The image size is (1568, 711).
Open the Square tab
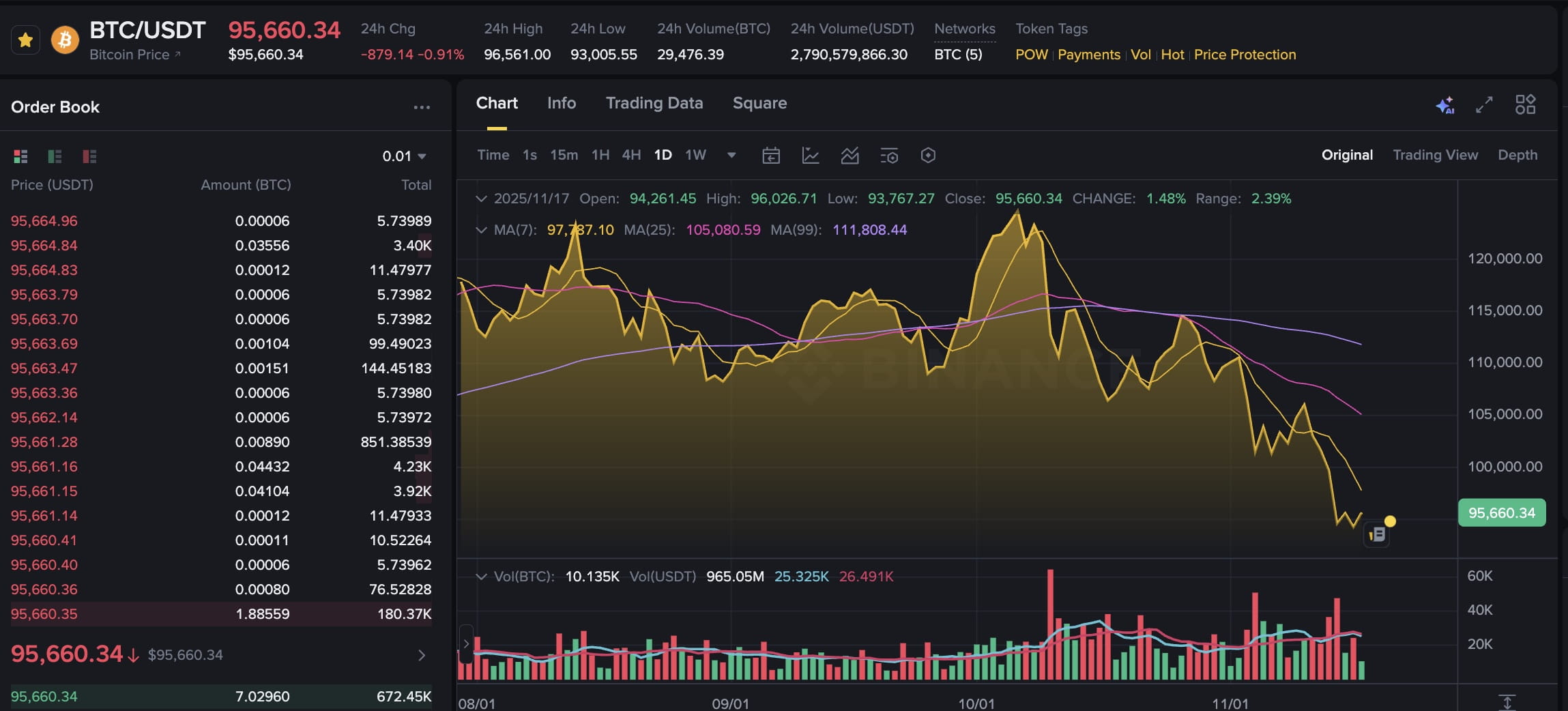pos(759,103)
